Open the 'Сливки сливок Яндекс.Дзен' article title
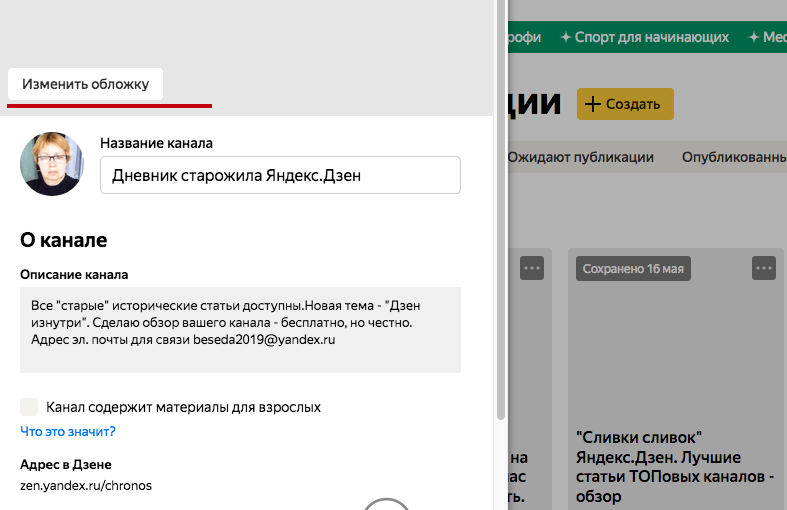The height and width of the screenshot is (510, 787). [675, 466]
